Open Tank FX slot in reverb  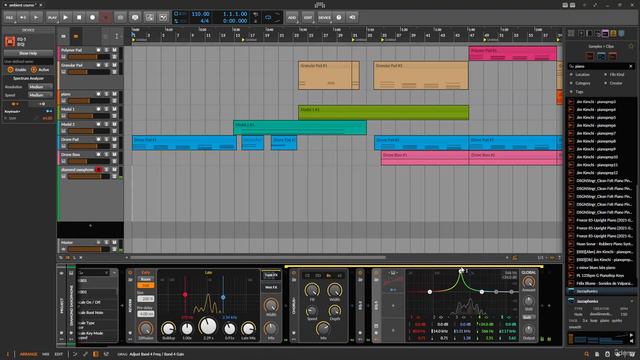pos(271,276)
